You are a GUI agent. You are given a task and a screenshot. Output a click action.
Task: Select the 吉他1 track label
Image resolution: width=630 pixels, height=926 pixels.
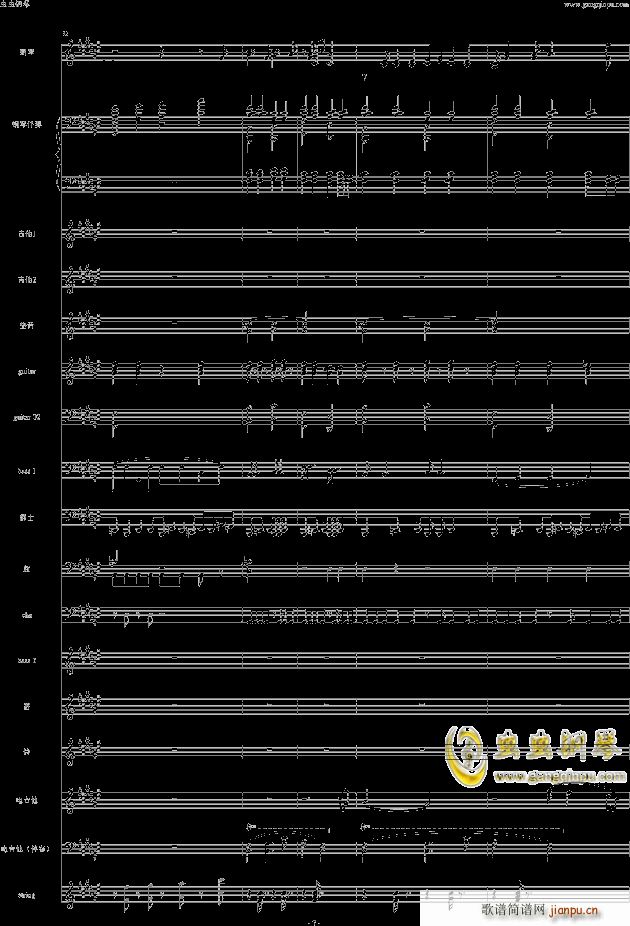(26, 234)
